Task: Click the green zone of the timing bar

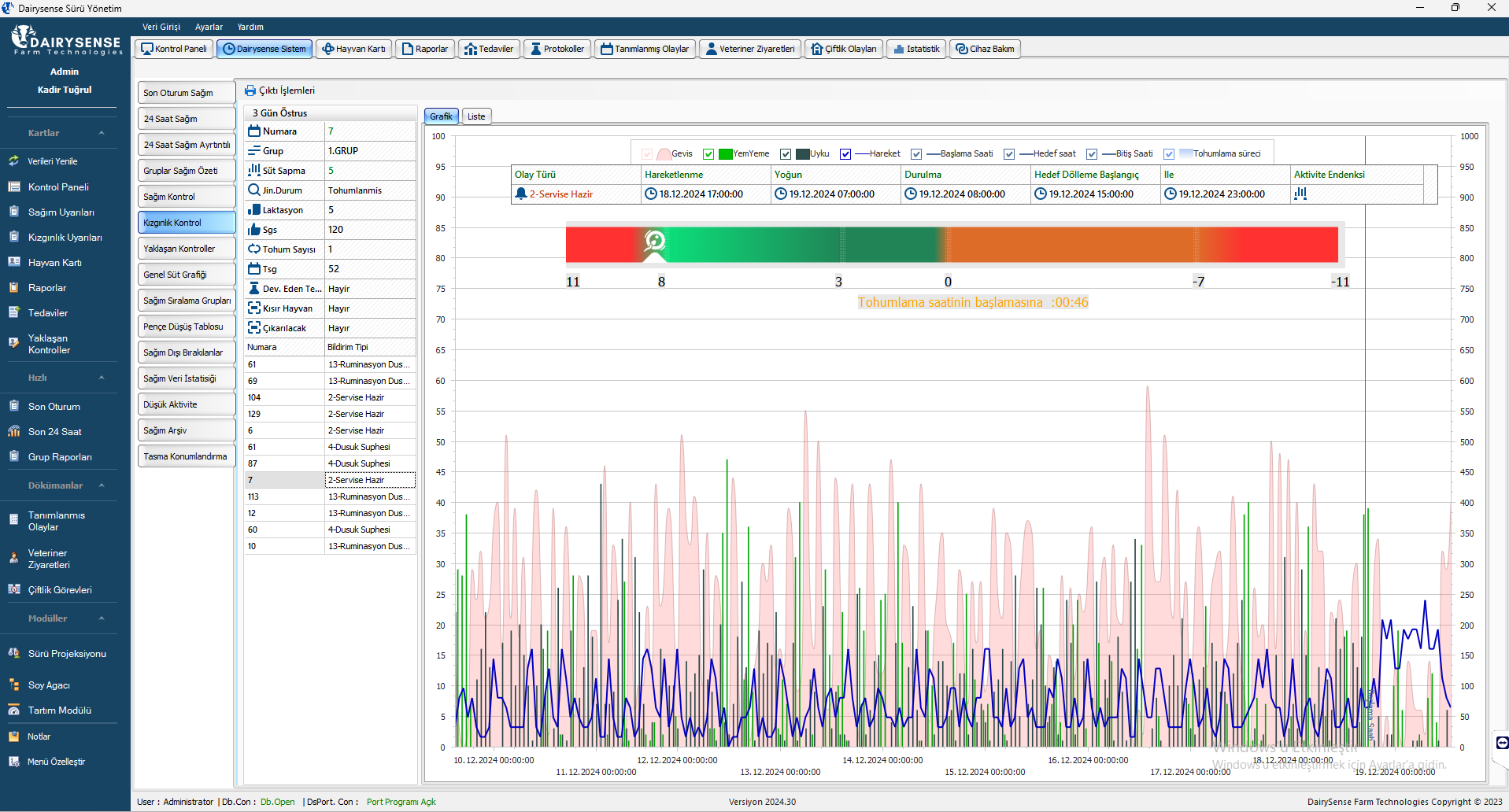Action: pos(803,245)
